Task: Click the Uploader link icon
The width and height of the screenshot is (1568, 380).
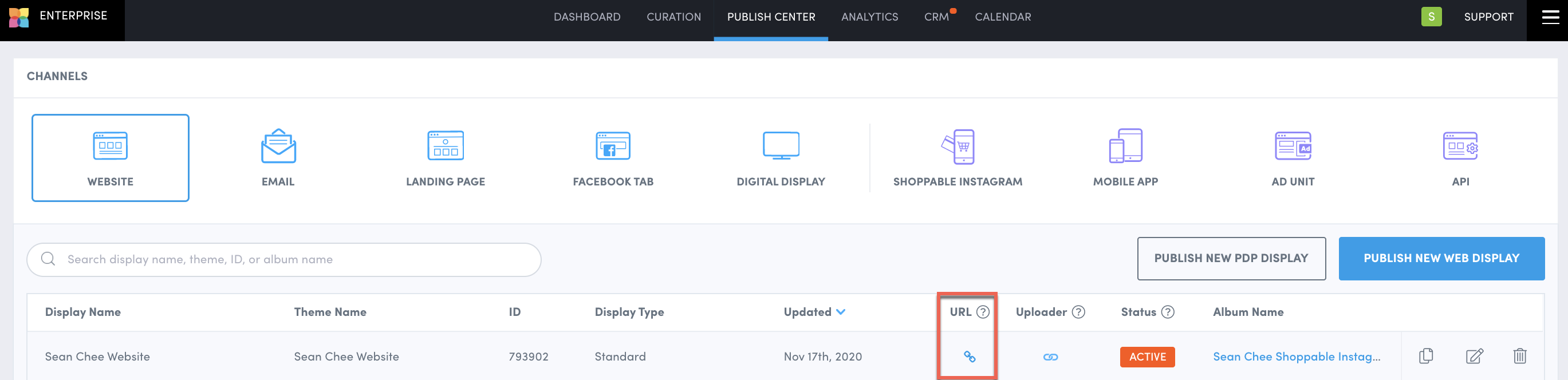Action: click(x=1050, y=357)
